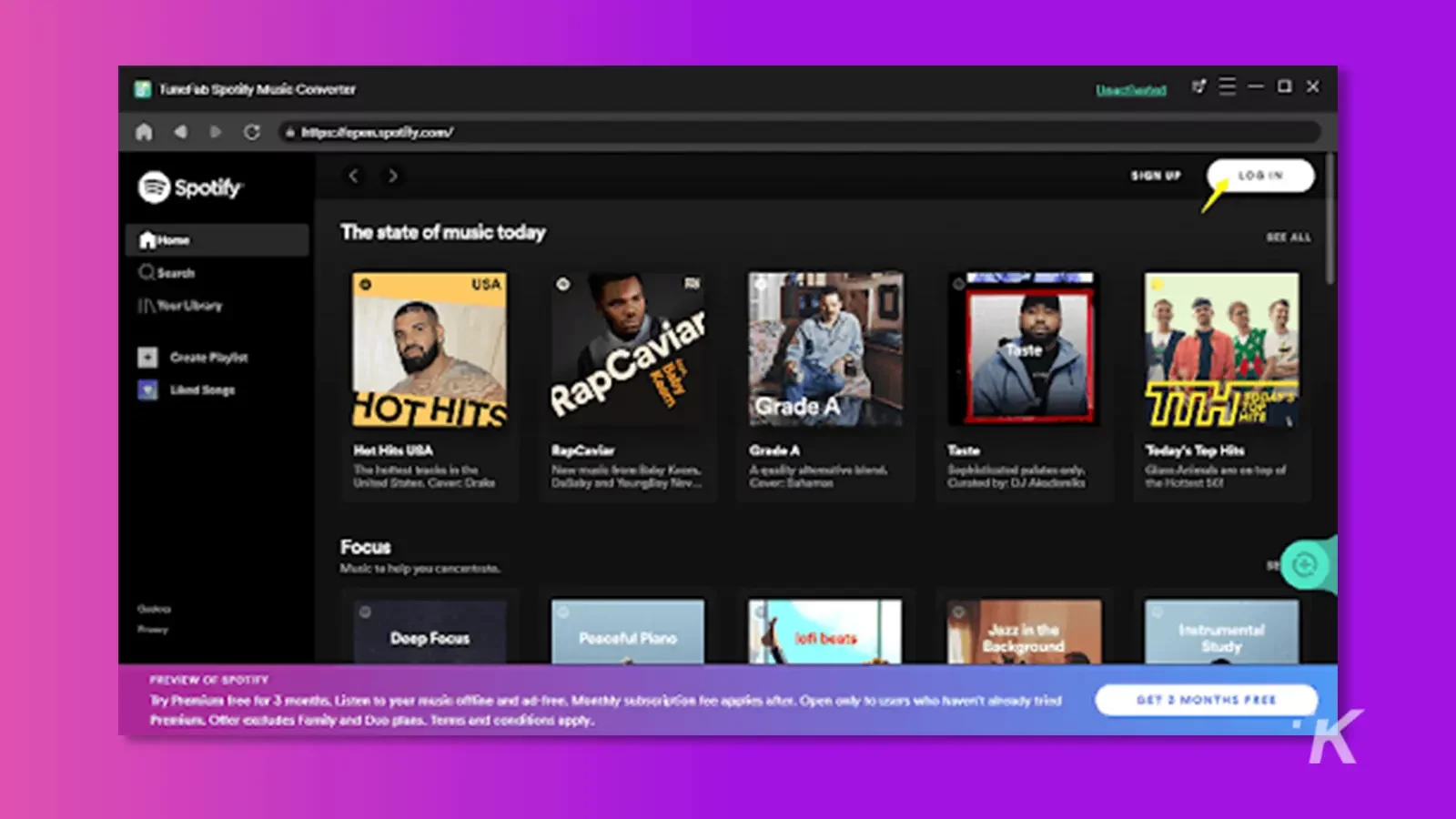Click the Spotify page back chevron
This screenshot has width=1456, height=819.
click(354, 176)
